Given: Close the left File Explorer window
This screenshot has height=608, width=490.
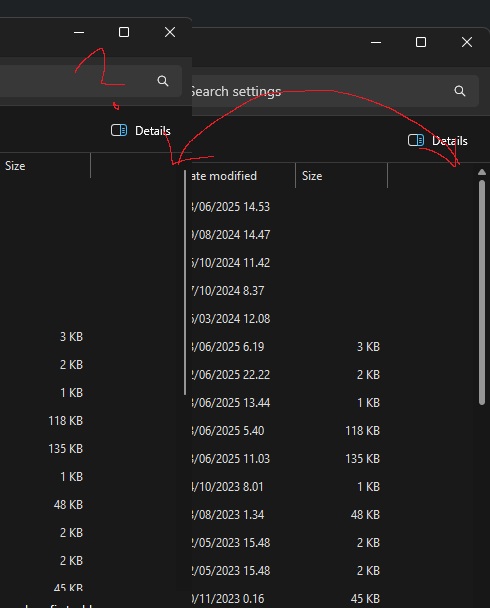Looking at the screenshot, I should click(170, 32).
